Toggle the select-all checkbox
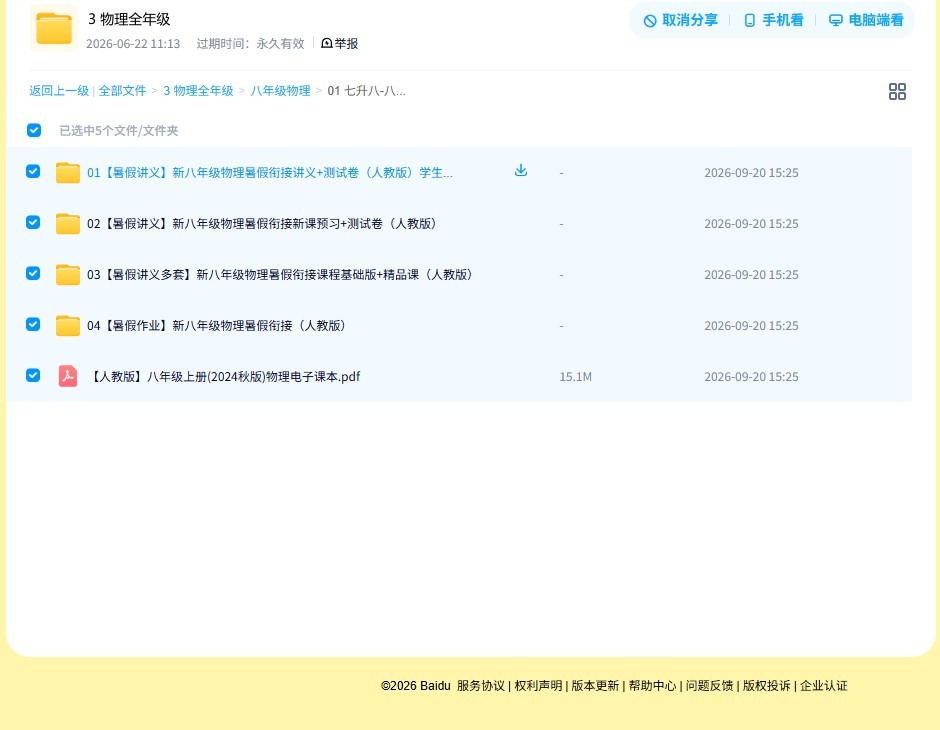Viewport: 940px width, 730px height. [34, 130]
